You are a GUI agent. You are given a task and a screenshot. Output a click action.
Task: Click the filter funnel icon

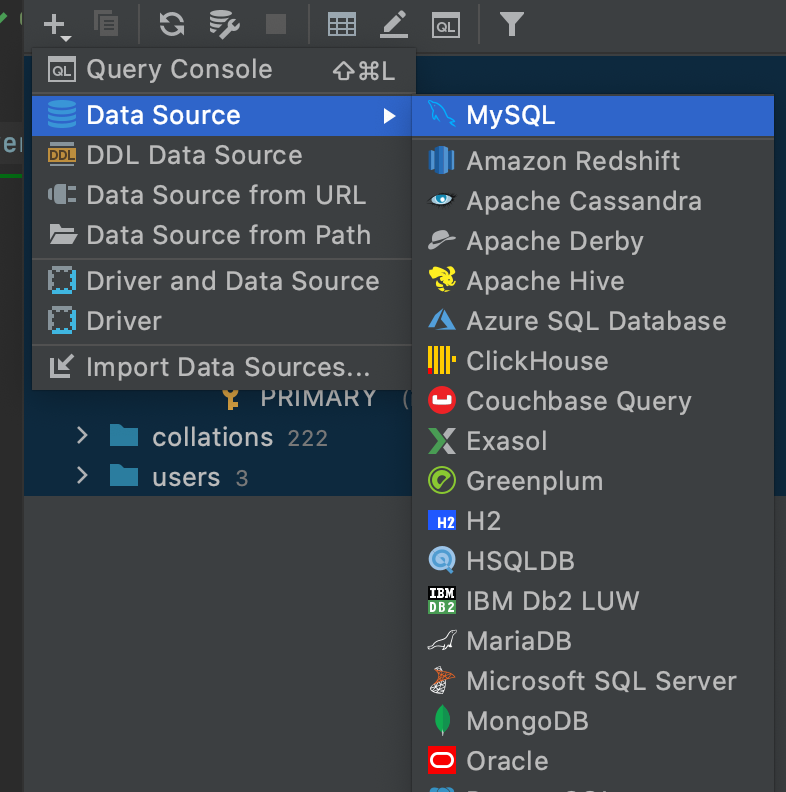pos(512,24)
